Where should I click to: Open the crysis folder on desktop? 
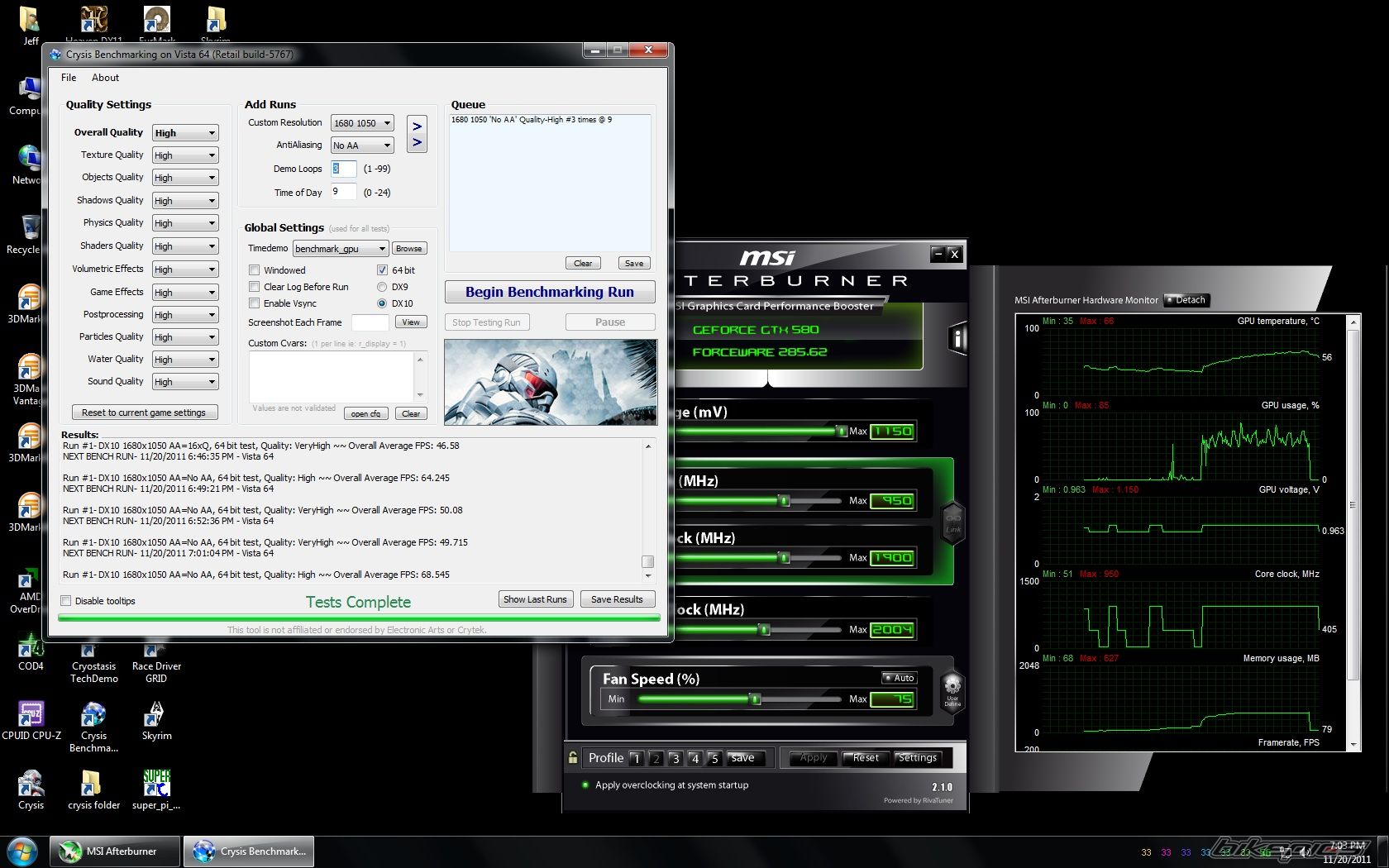tap(93, 789)
